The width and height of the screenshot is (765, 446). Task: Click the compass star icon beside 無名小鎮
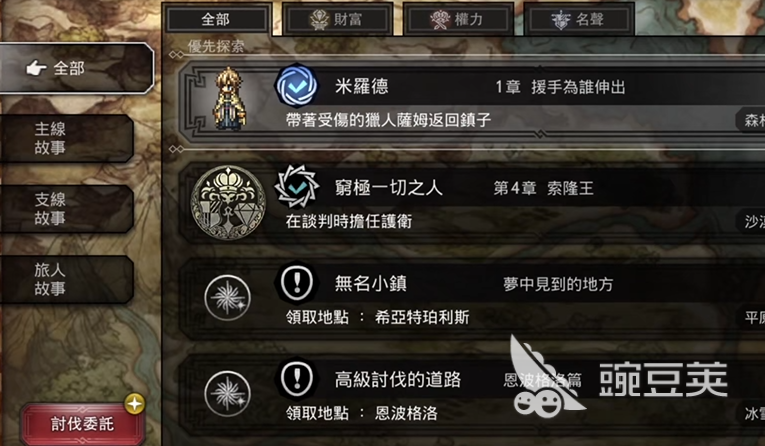pos(227,298)
